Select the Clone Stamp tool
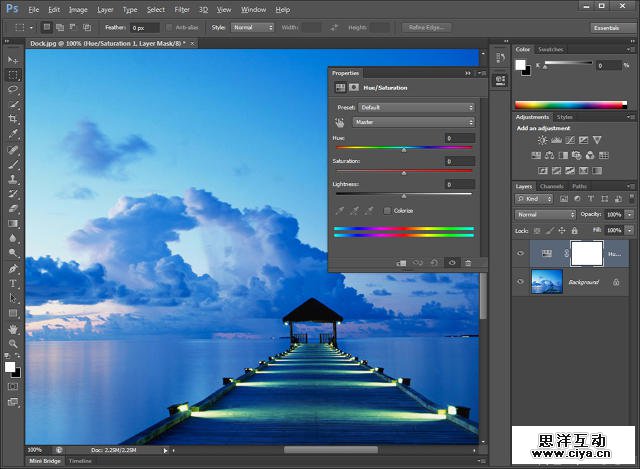The height and width of the screenshot is (469, 640). pyautogui.click(x=14, y=179)
